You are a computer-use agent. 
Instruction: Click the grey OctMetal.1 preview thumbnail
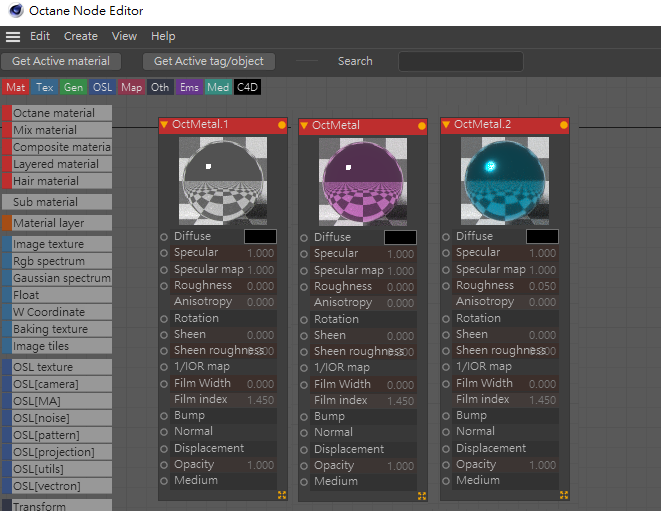[223, 181]
